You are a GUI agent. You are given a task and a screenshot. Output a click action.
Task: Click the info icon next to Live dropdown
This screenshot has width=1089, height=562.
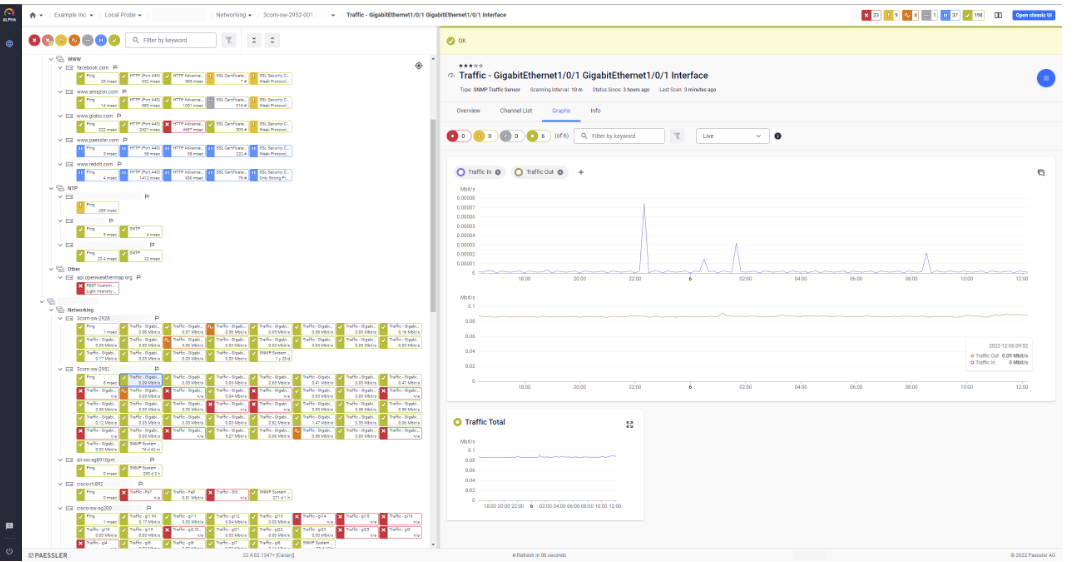tap(778, 136)
